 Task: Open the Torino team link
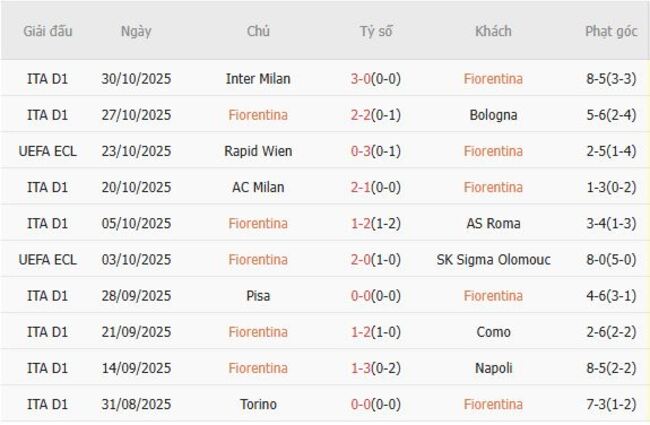click(258, 404)
